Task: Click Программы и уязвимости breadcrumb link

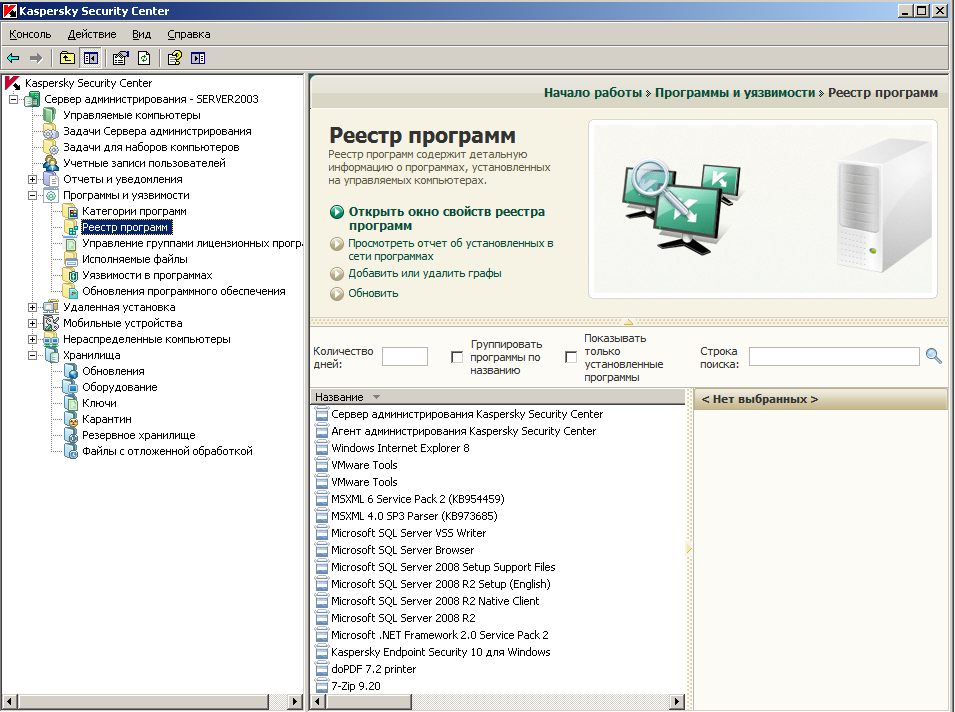Action: [735, 93]
